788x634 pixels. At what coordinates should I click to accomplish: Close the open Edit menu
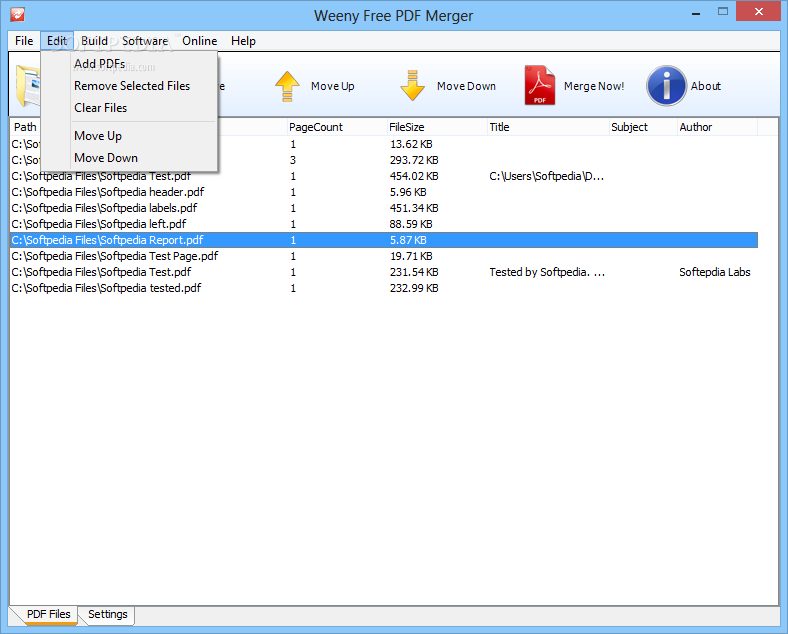(57, 41)
